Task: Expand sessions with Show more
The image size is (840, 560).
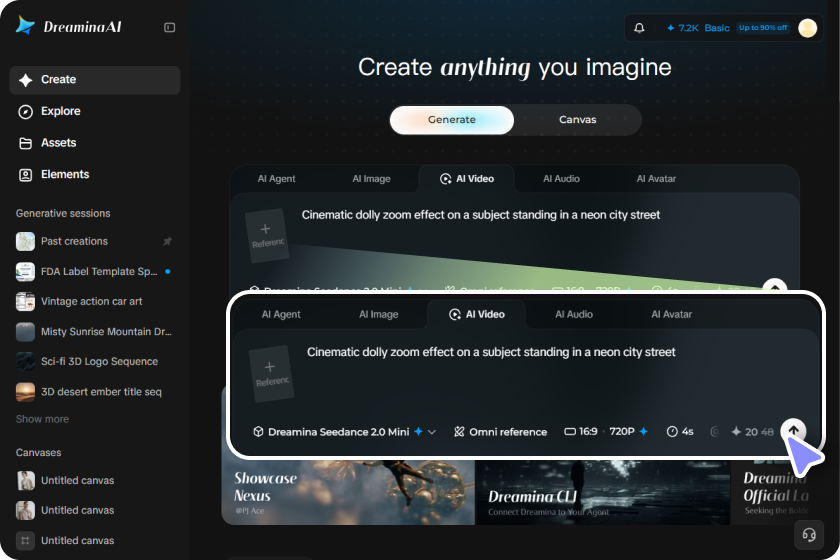Action: [42, 420]
